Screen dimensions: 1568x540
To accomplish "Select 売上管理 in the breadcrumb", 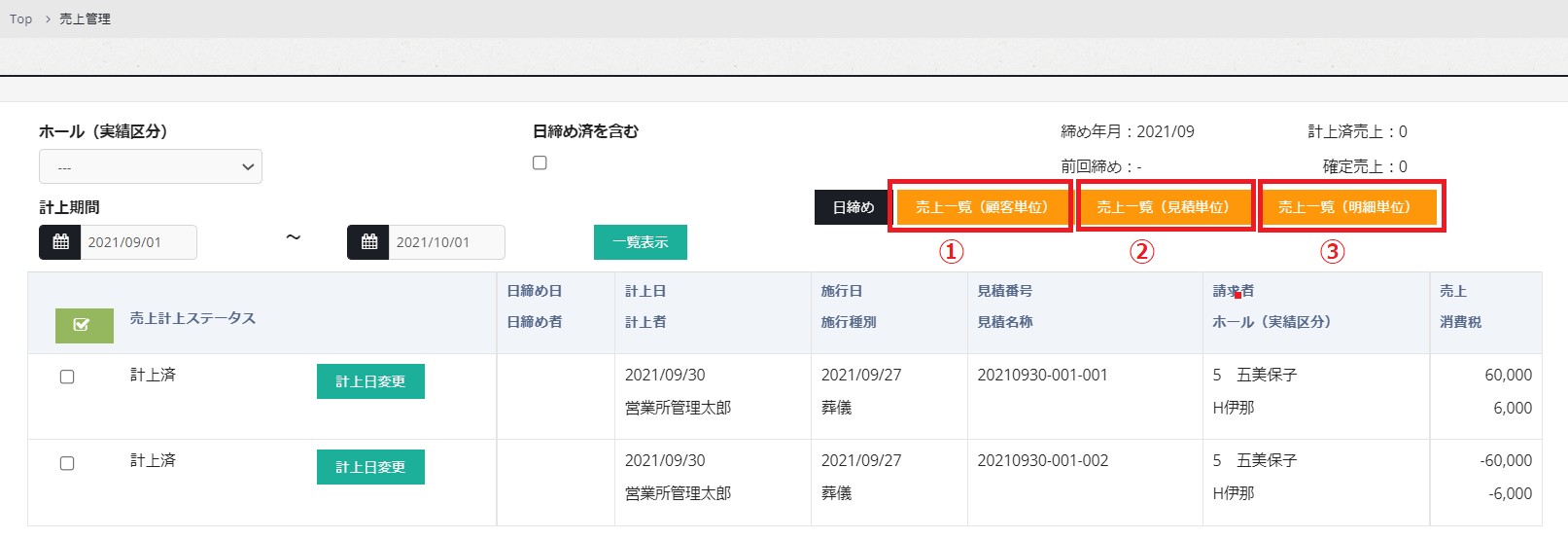I will (85, 18).
